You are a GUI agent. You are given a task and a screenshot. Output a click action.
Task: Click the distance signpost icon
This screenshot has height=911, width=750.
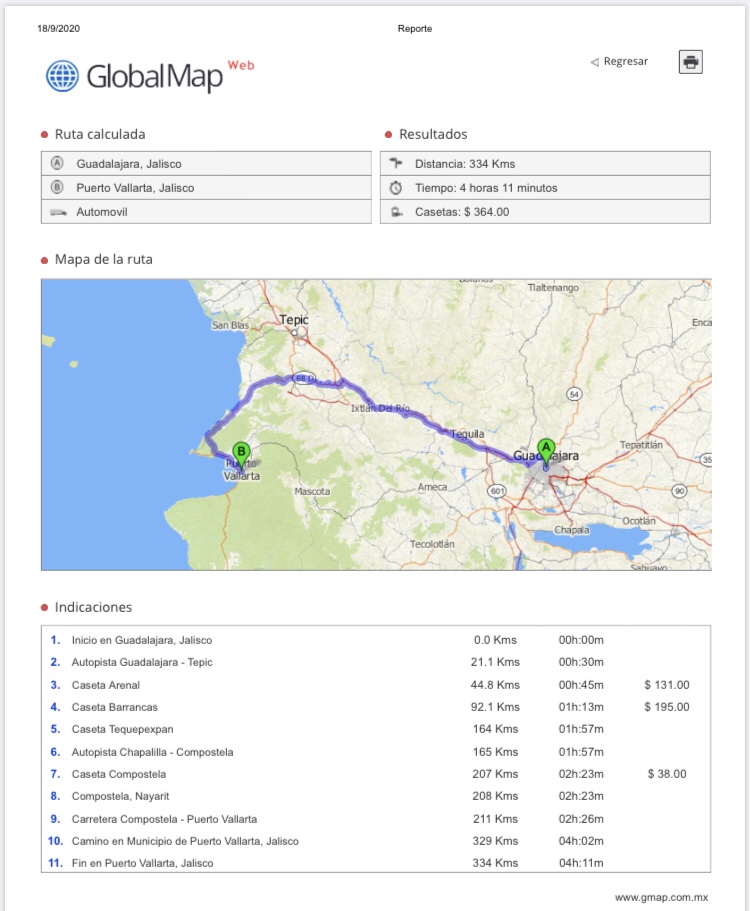pyautogui.click(x=396, y=163)
